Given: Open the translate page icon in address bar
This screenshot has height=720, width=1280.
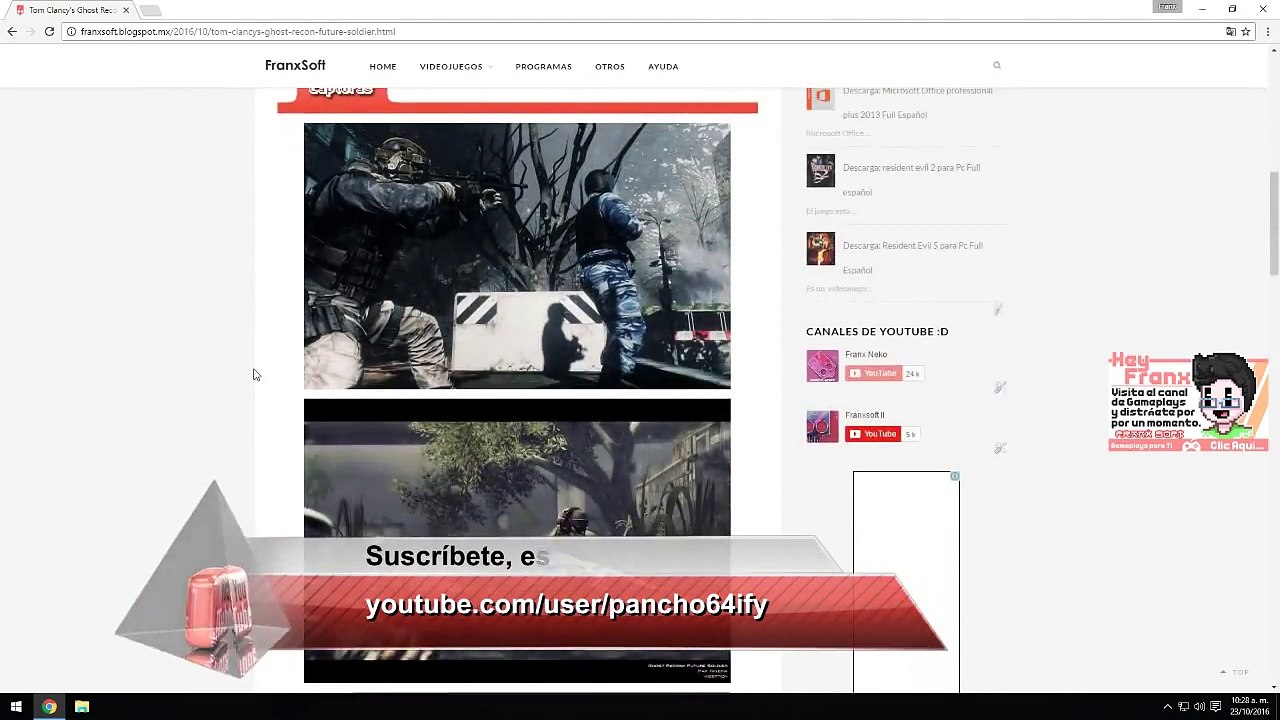Looking at the screenshot, I should click(x=1231, y=31).
